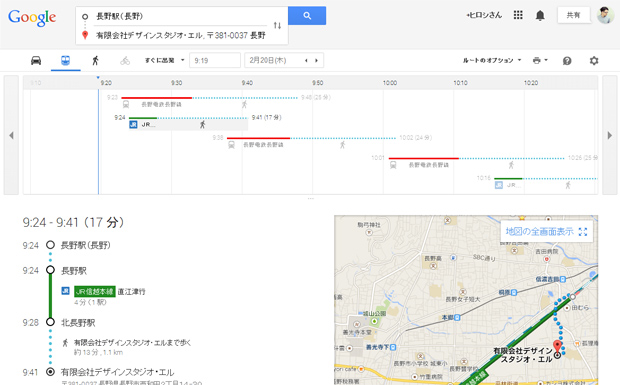620x385 pixels.
Task: Select the bicycle mode
Action: [125, 60]
